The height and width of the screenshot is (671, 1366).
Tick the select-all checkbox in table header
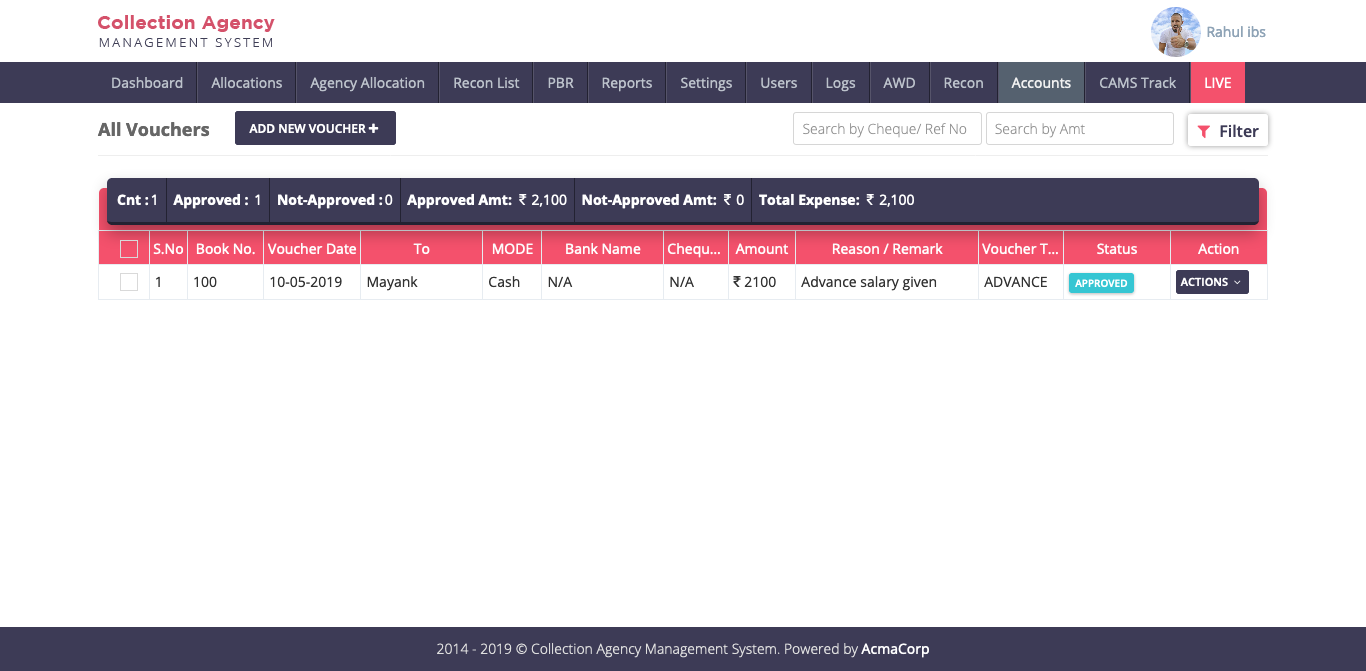pyautogui.click(x=129, y=249)
